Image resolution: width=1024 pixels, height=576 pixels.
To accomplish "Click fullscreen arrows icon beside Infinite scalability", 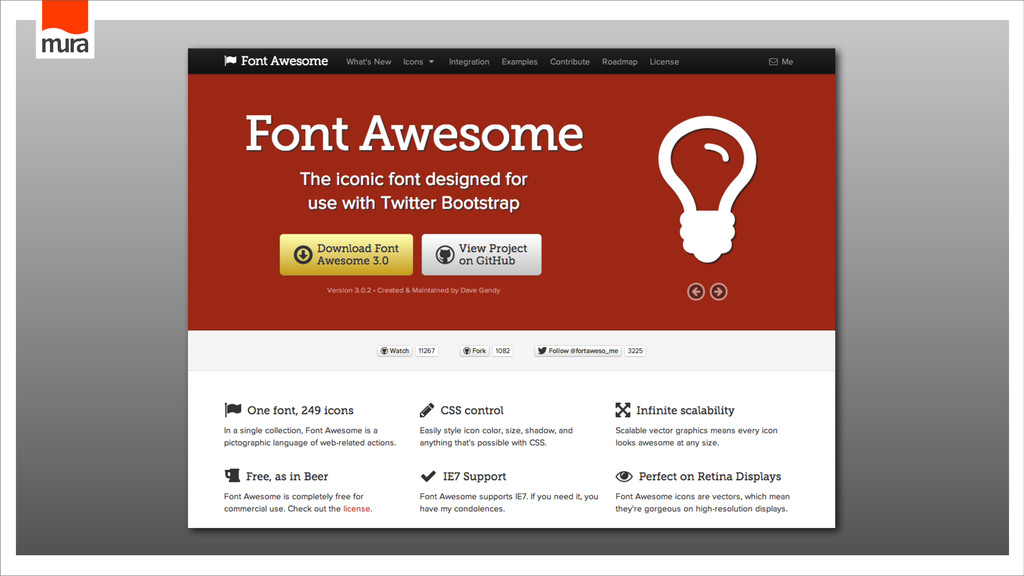I will click(x=622, y=409).
